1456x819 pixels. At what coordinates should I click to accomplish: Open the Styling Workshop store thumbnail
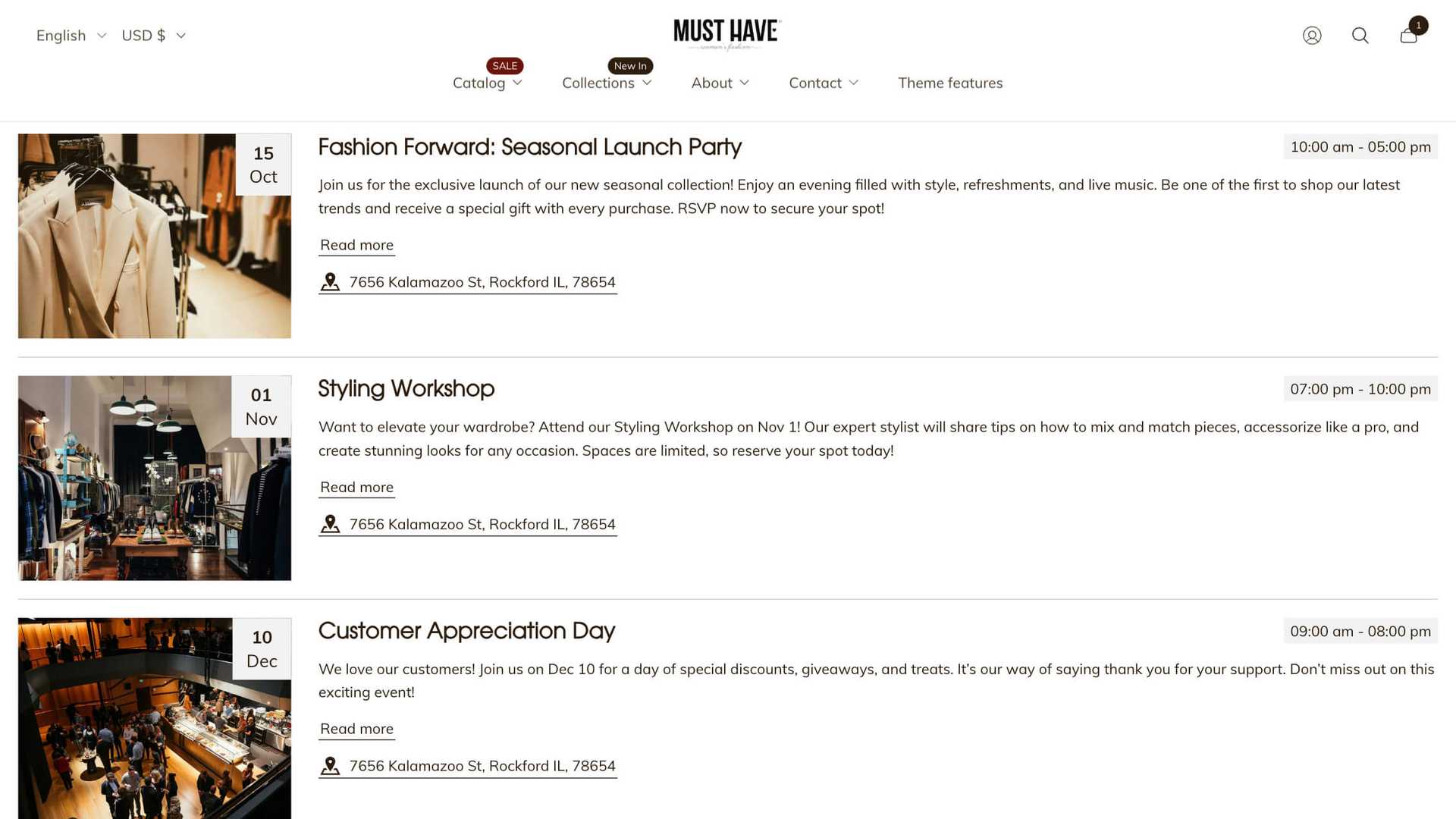coord(155,479)
